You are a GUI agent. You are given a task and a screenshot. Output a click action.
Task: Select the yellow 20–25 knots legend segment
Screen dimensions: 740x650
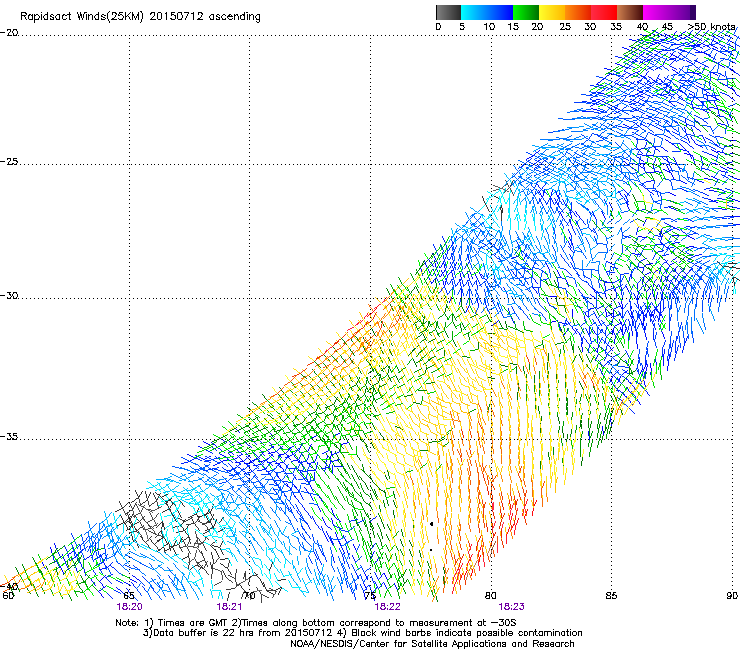click(x=552, y=12)
